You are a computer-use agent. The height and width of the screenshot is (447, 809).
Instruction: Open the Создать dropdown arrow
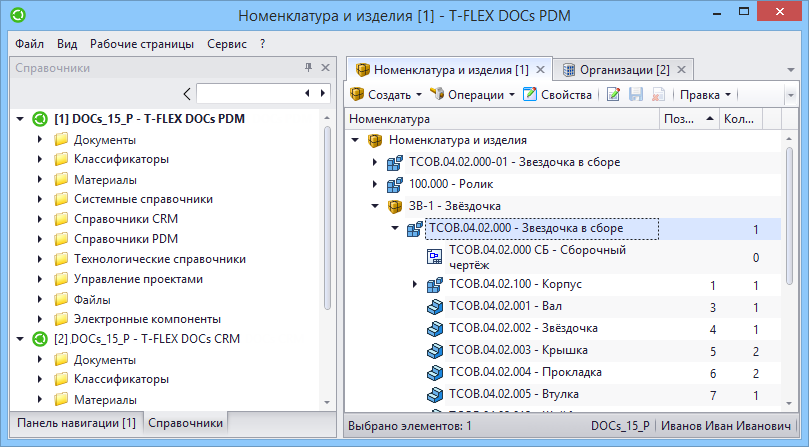pos(419,95)
